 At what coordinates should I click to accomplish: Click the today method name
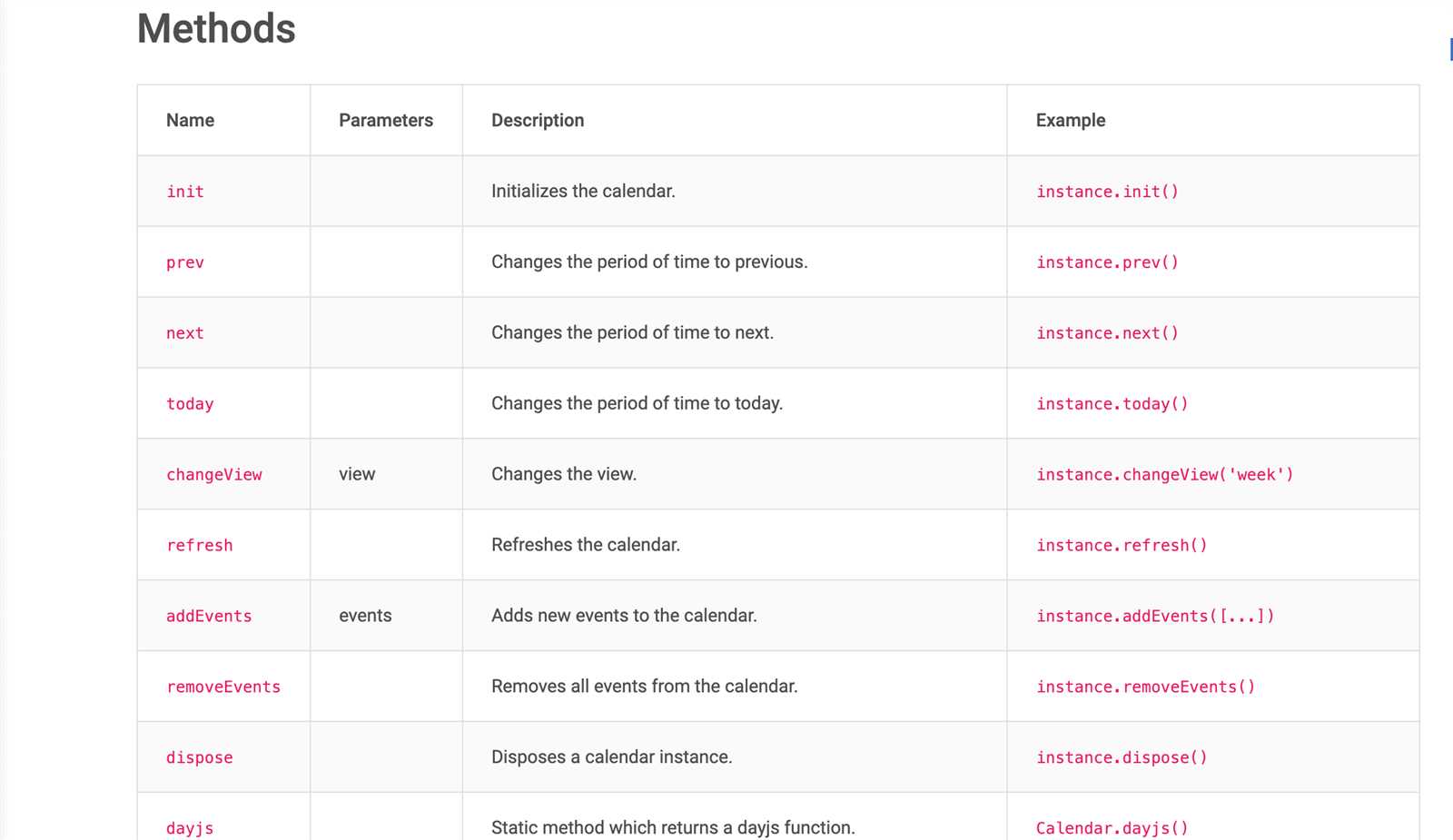click(190, 404)
